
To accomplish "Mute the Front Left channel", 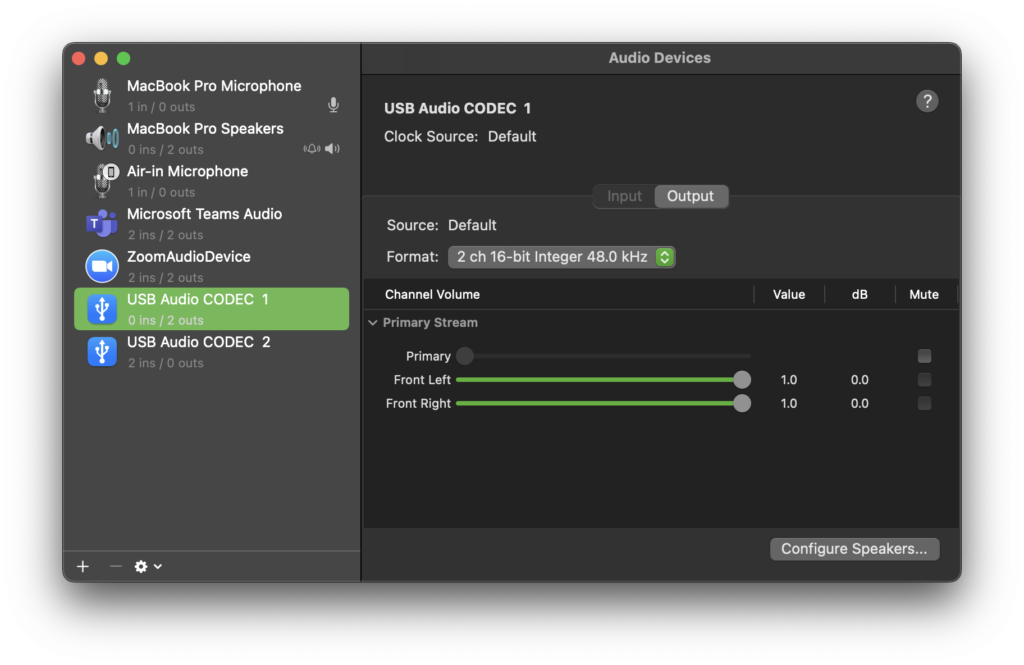I will pyautogui.click(x=924, y=380).
